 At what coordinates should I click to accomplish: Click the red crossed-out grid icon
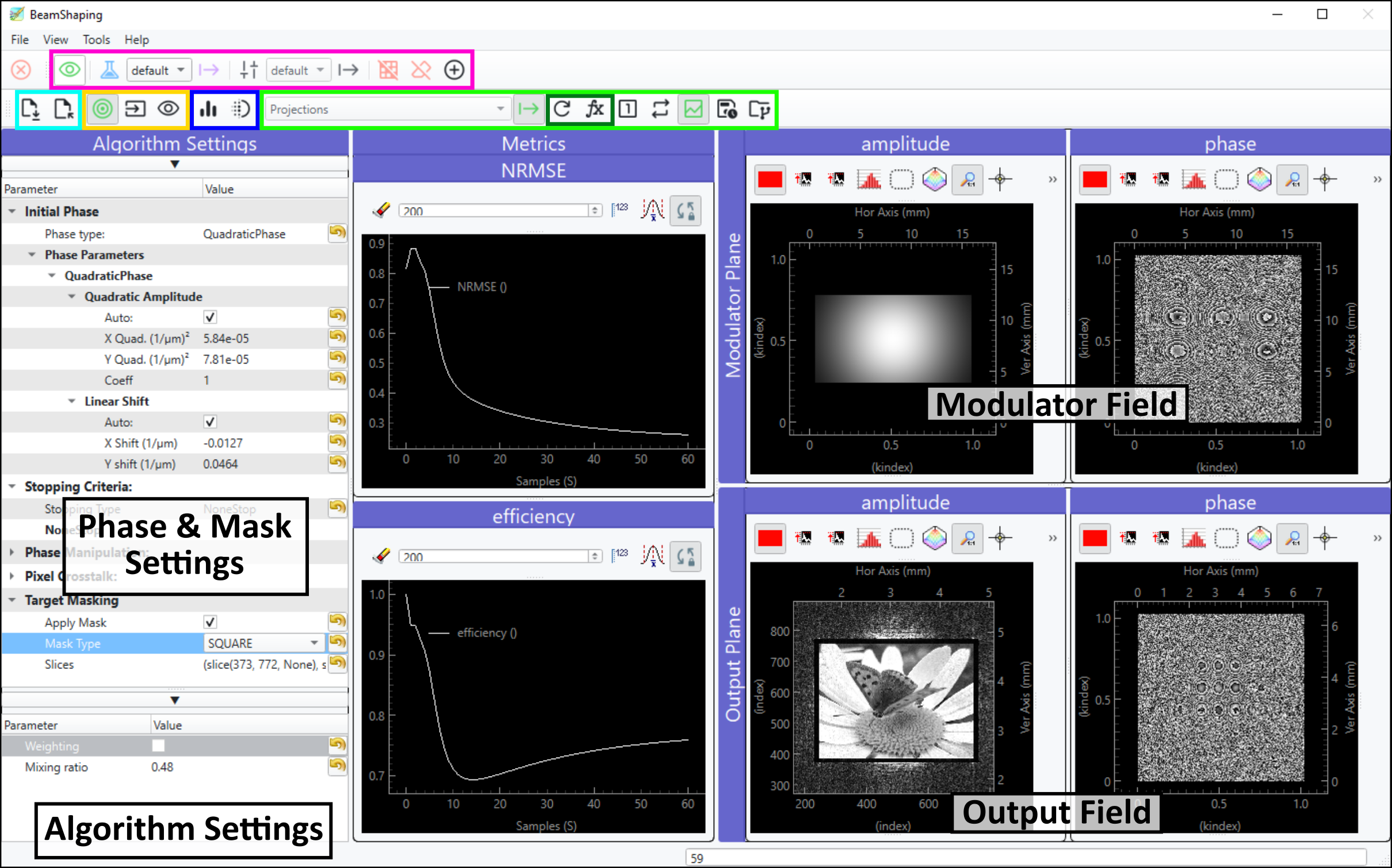pyautogui.click(x=388, y=70)
